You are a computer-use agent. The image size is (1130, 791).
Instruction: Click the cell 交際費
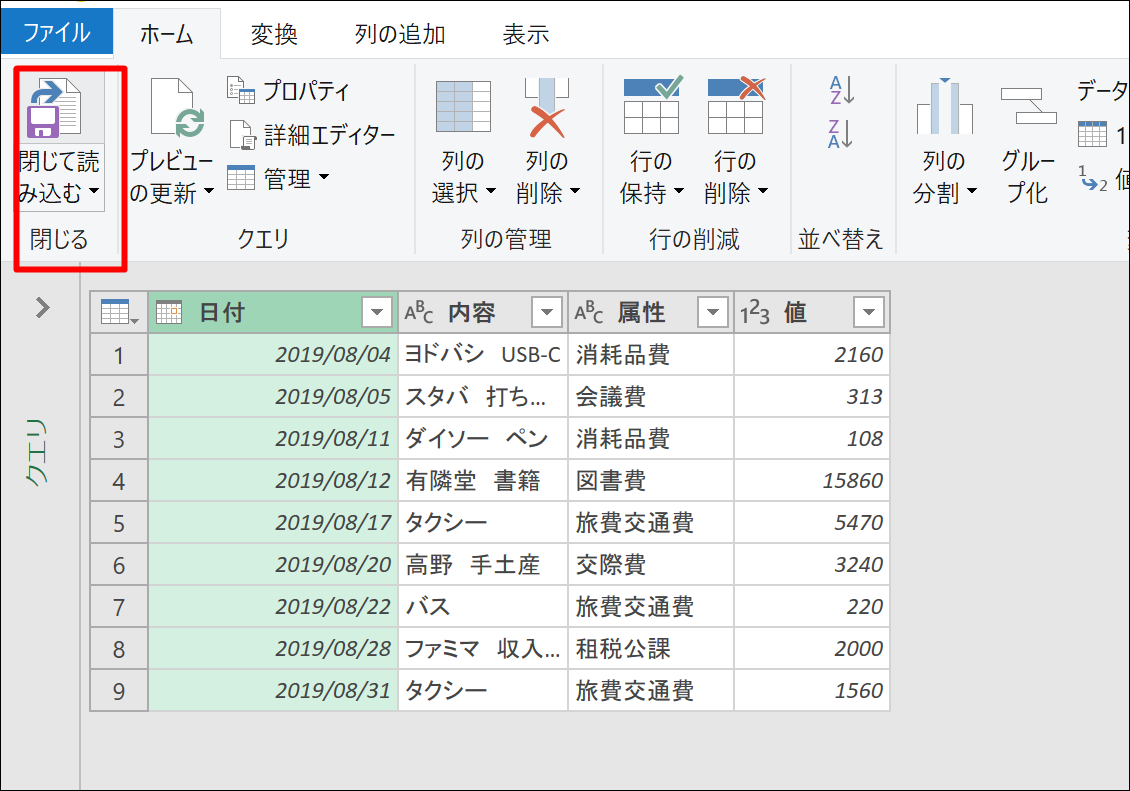coord(651,564)
